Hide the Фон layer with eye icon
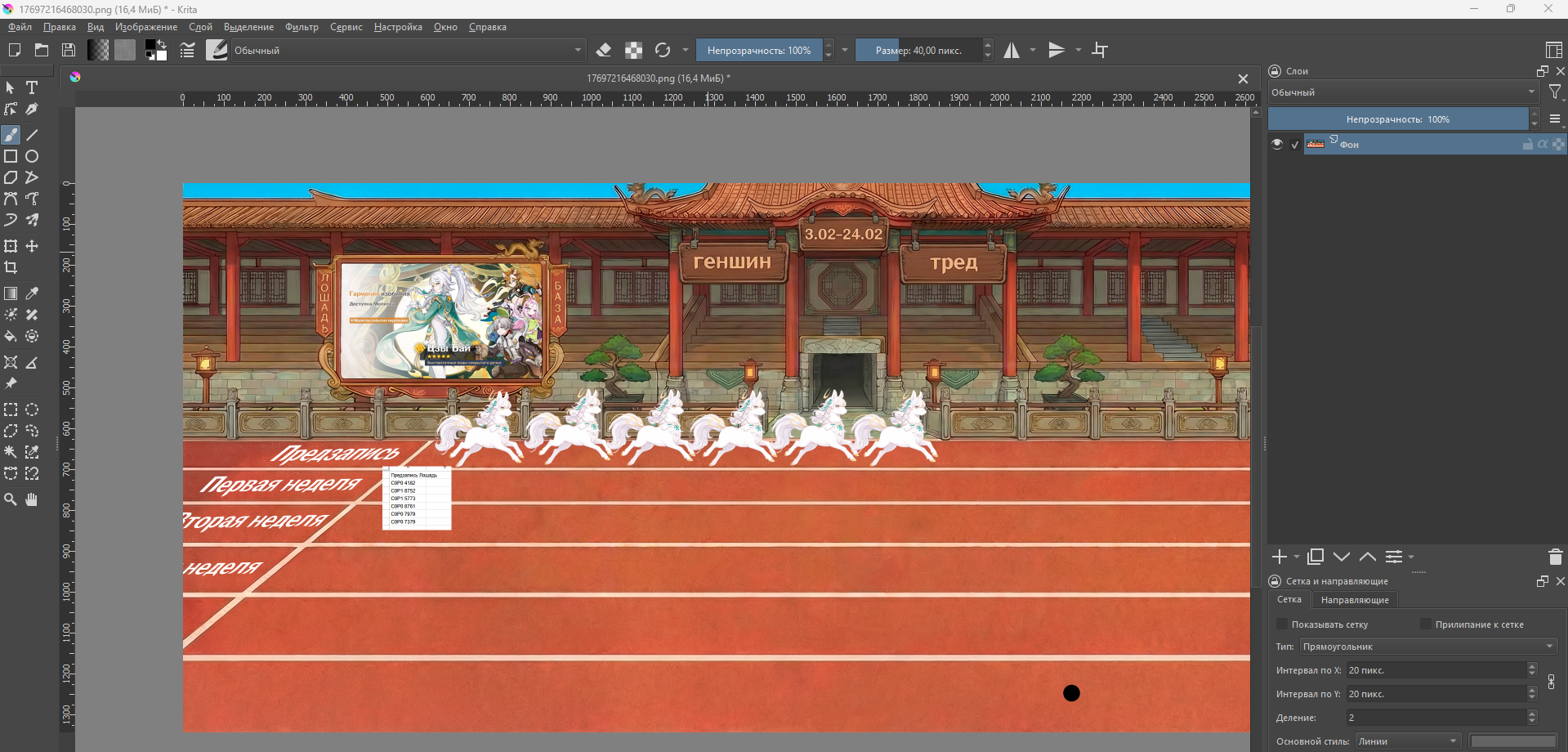Screen dimensions: 1568x752 (1277, 144)
